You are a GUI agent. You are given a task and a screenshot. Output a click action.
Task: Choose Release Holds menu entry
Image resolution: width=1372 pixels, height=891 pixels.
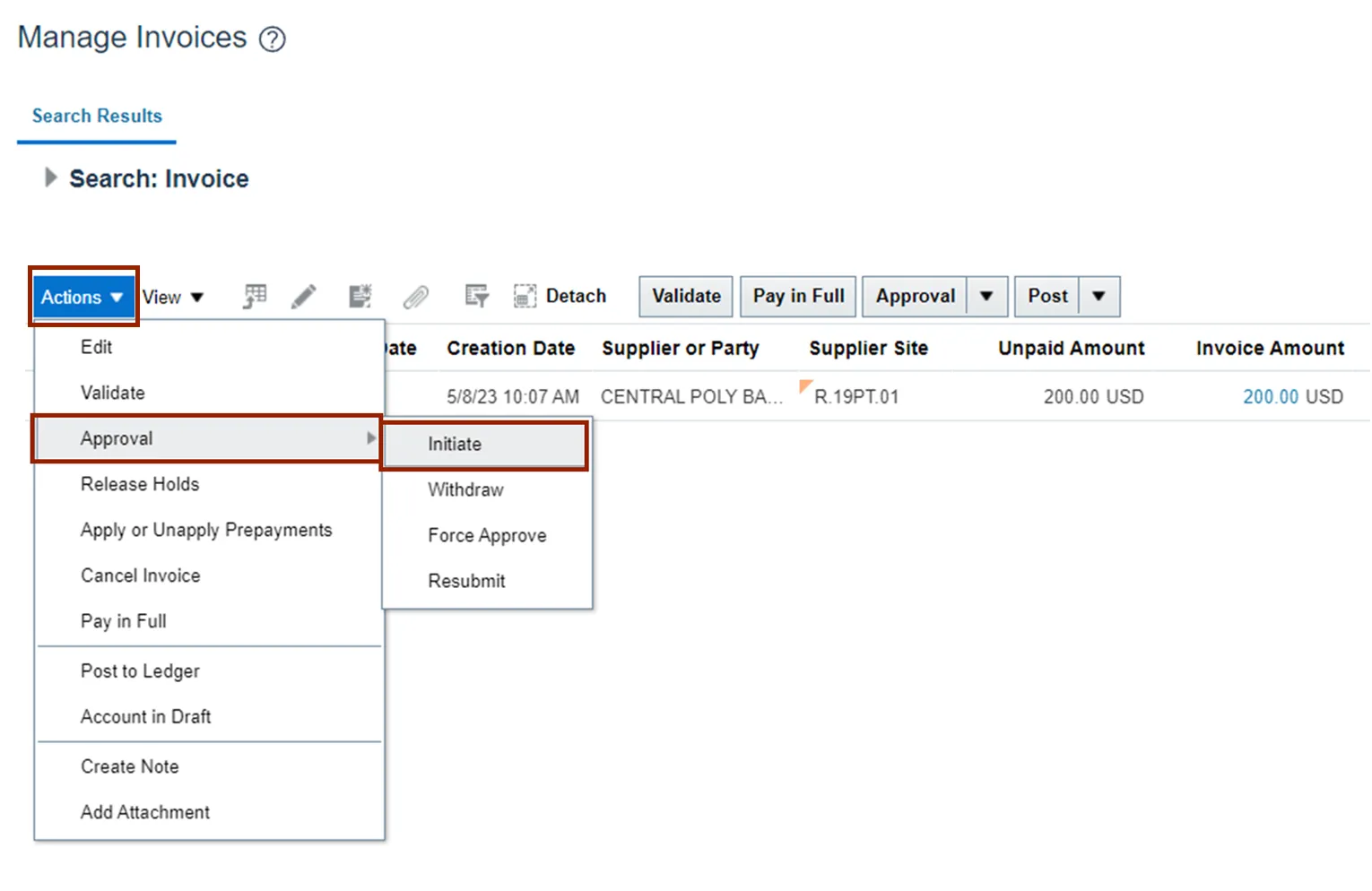[140, 484]
